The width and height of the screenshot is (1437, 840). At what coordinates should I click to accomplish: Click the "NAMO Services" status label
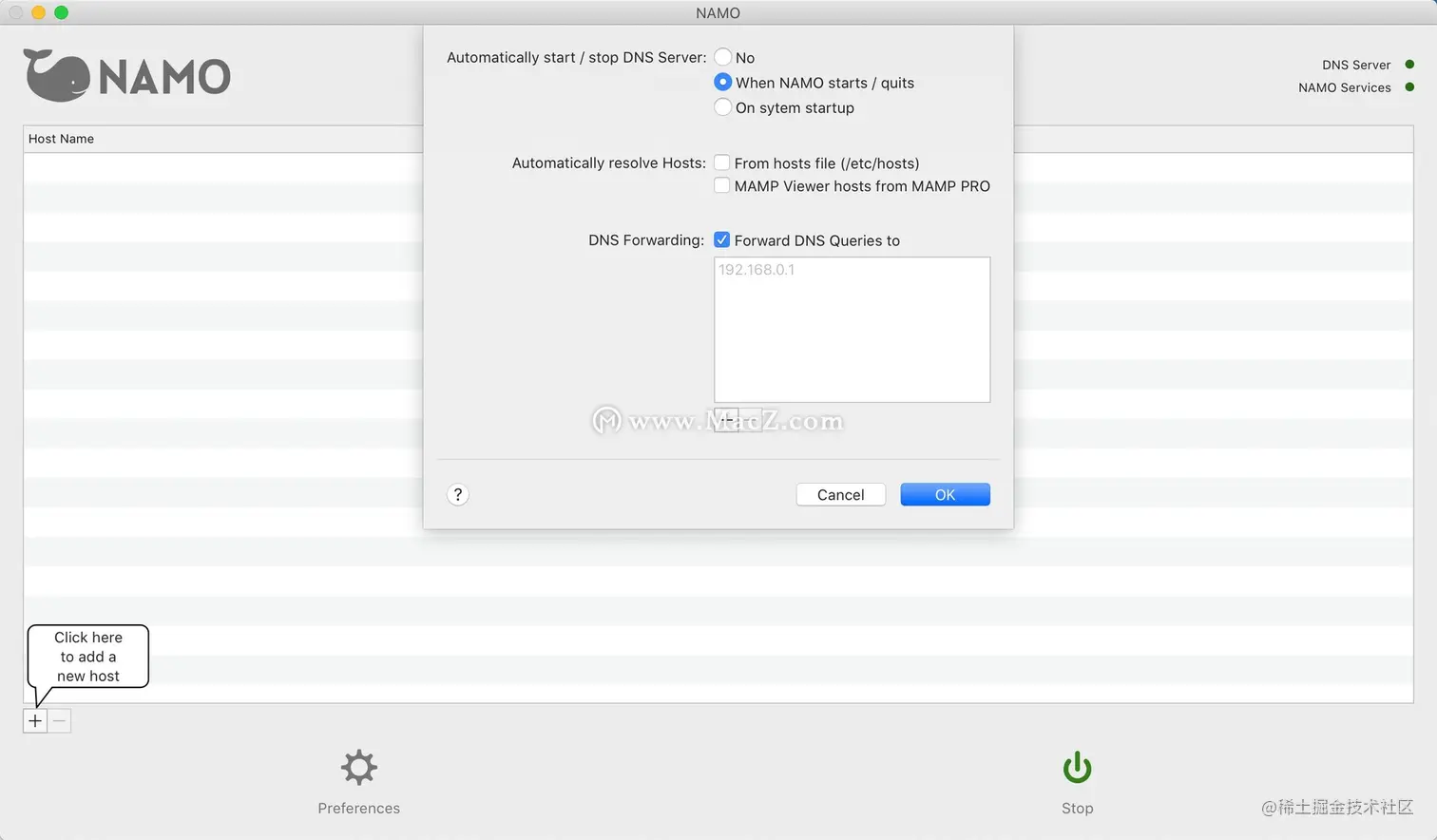pos(1345,87)
